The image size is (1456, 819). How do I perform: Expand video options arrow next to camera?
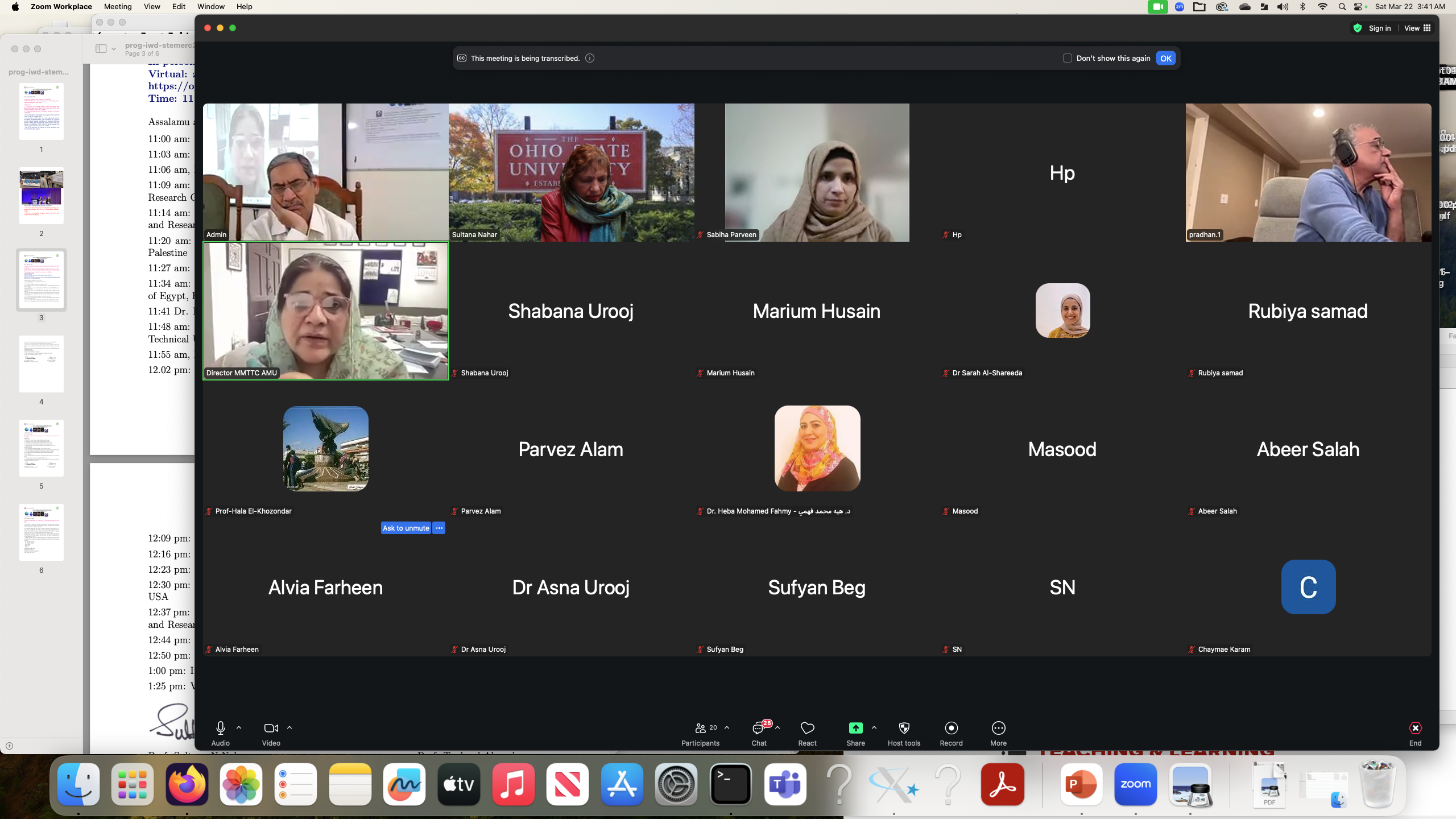pyautogui.click(x=289, y=727)
